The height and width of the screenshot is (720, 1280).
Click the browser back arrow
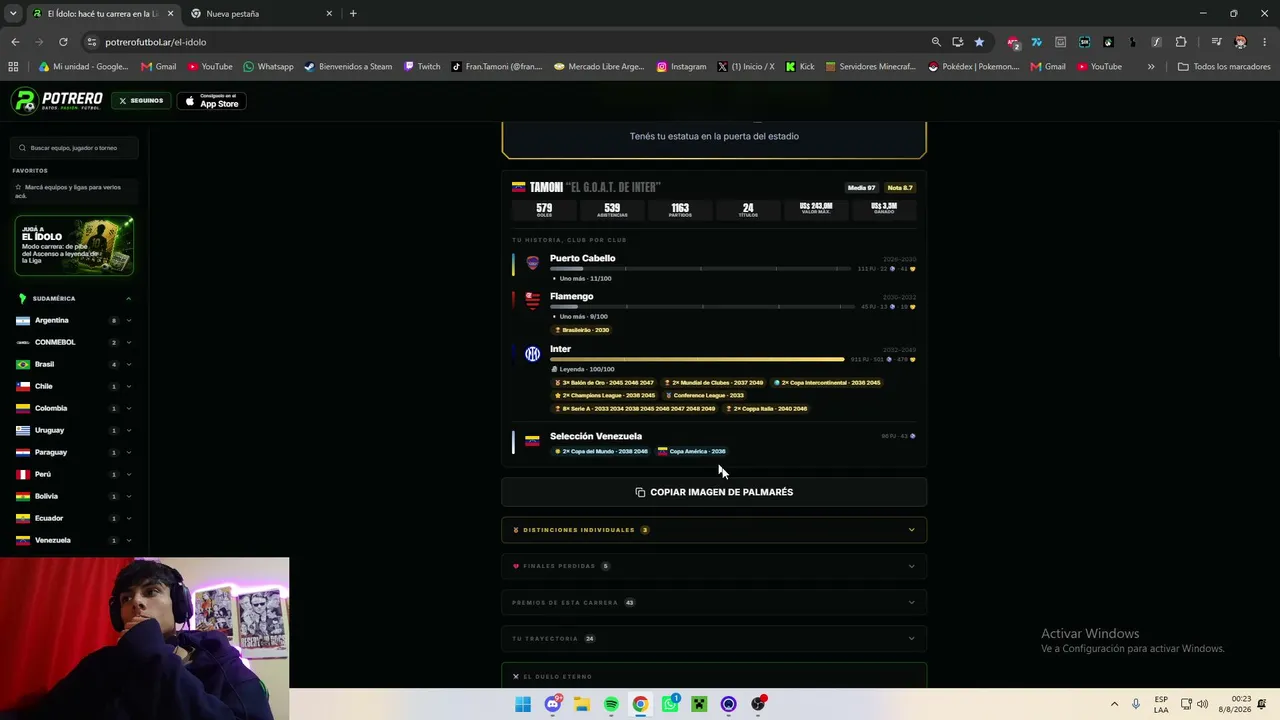pos(15,42)
